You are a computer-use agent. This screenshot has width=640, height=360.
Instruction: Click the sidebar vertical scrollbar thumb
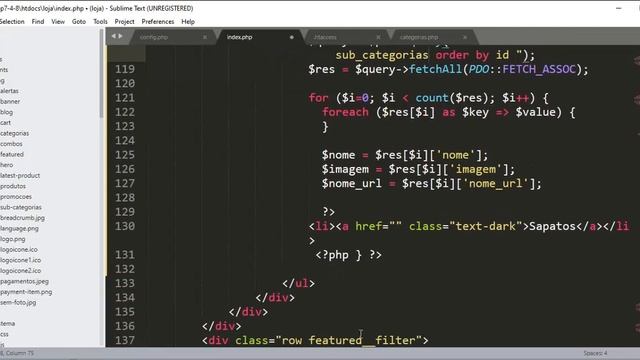(x=101, y=73)
